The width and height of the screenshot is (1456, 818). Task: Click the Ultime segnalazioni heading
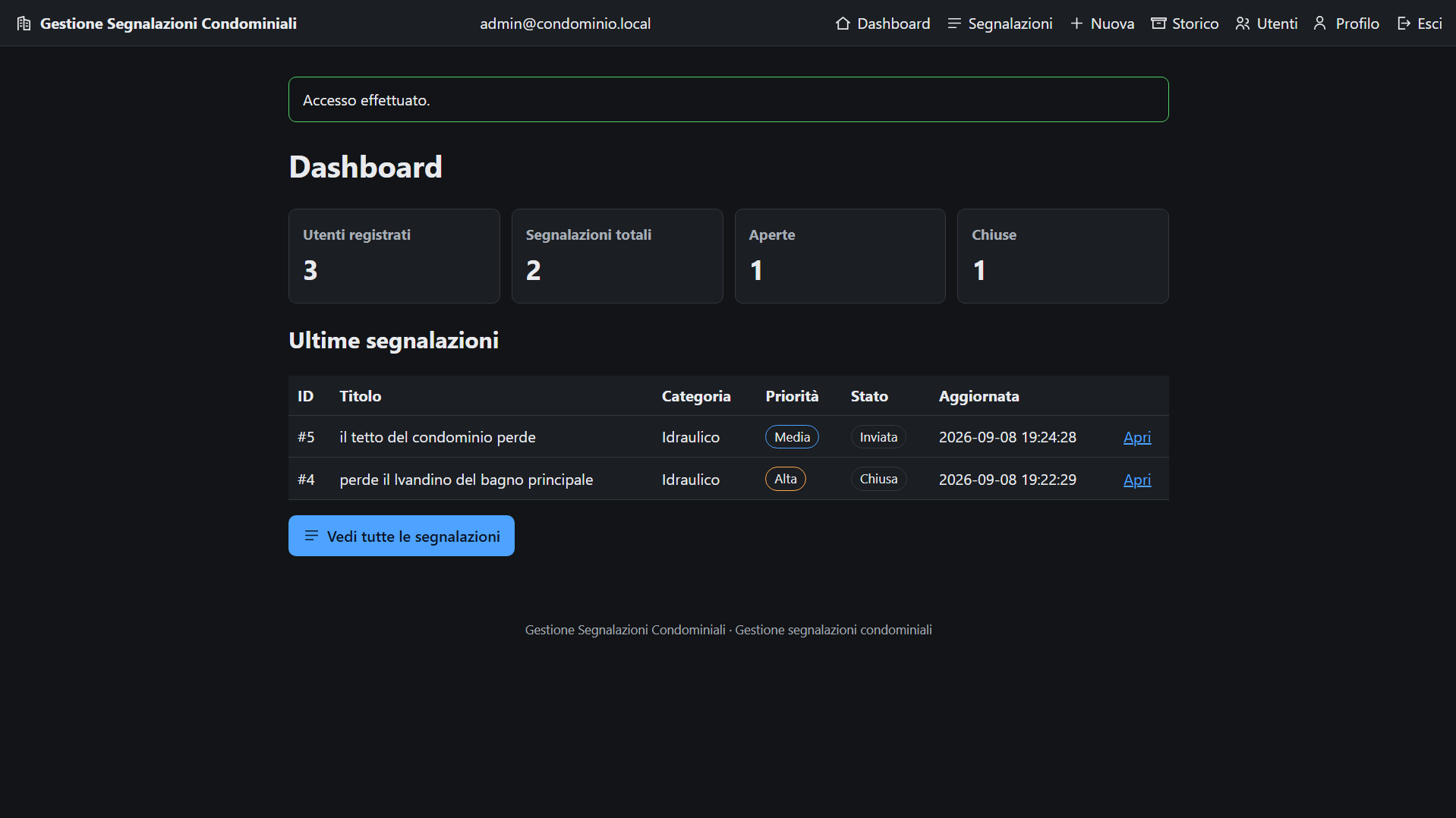(x=393, y=341)
